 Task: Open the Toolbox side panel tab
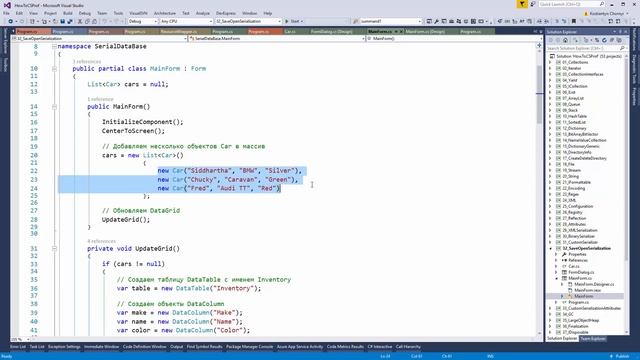click(x=5, y=64)
